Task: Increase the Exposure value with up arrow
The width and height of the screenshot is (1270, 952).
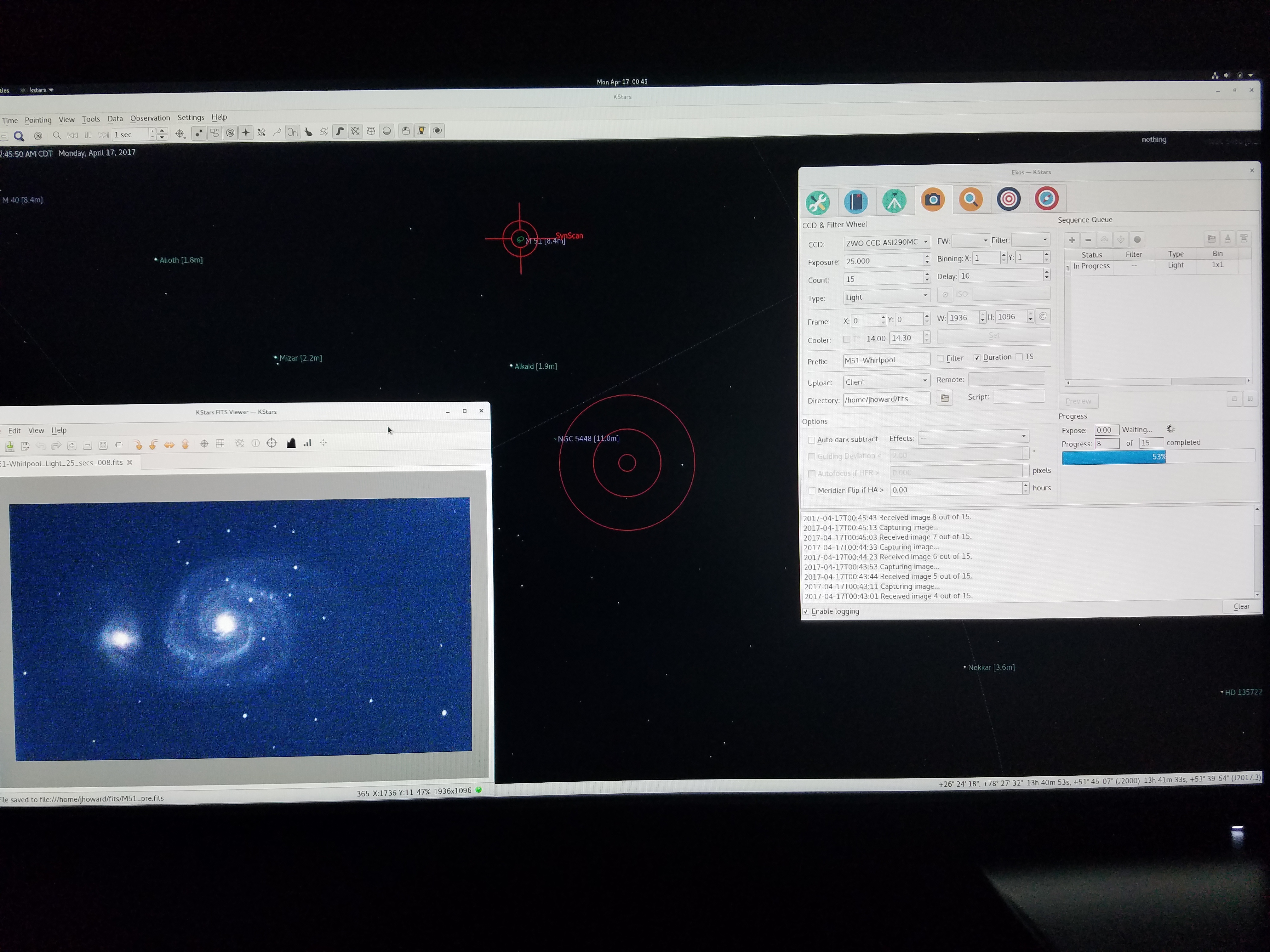Action: click(927, 257)
